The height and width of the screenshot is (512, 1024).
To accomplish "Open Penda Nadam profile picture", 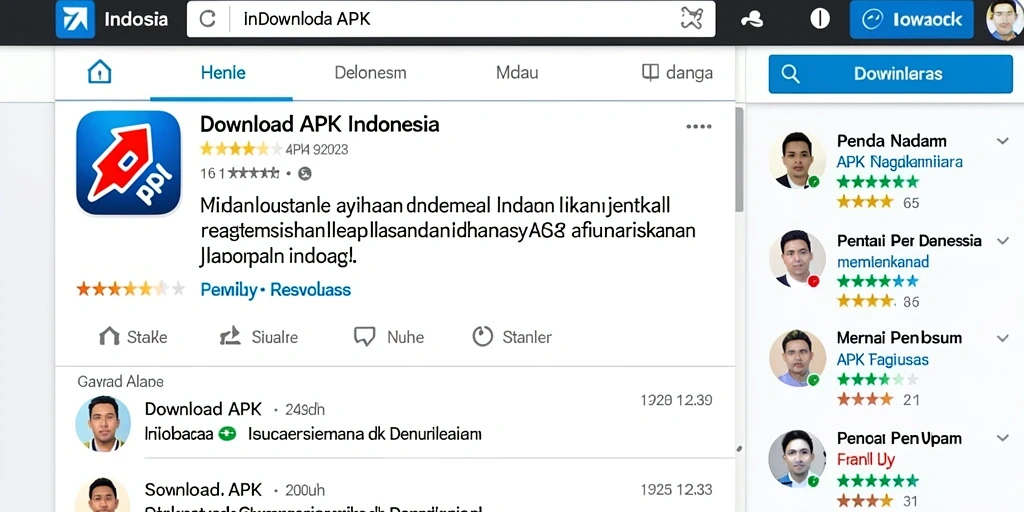I will [x=797, y=160].
